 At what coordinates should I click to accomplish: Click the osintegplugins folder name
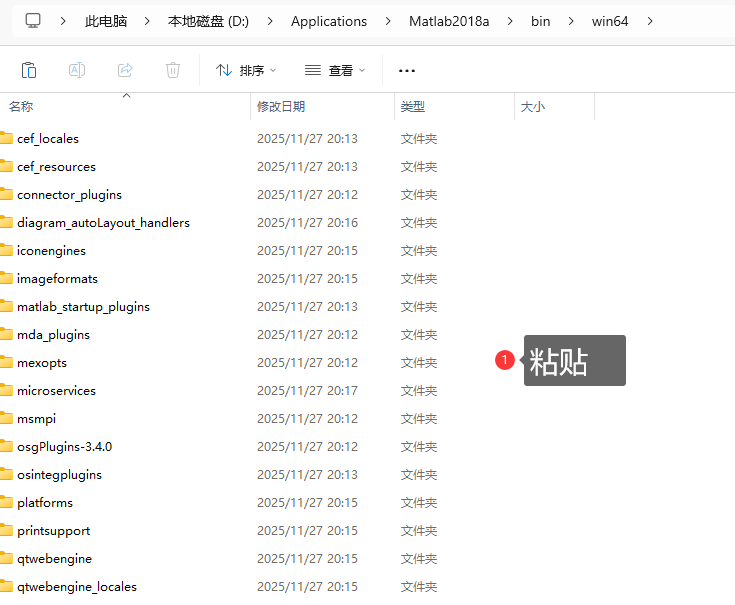pyautogui.click(x=60, y=475)
